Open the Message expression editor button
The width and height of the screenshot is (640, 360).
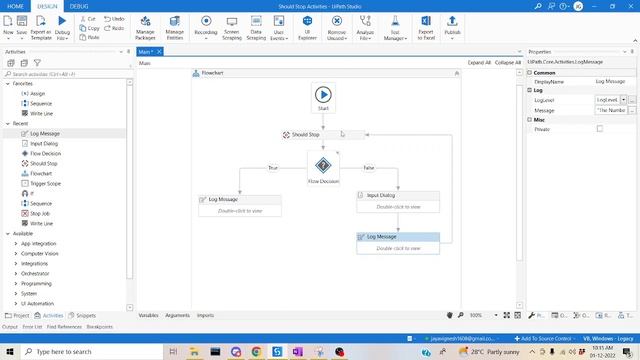pos(632,110)
